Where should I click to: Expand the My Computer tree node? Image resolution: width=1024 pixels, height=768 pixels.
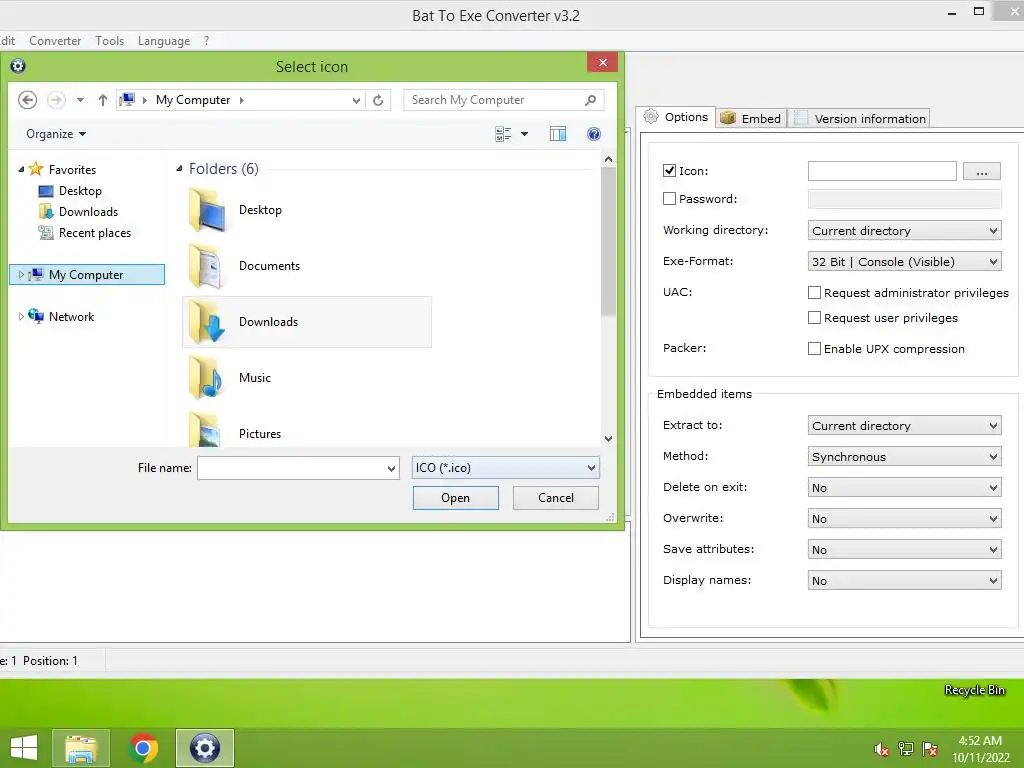tap(21, 275)
